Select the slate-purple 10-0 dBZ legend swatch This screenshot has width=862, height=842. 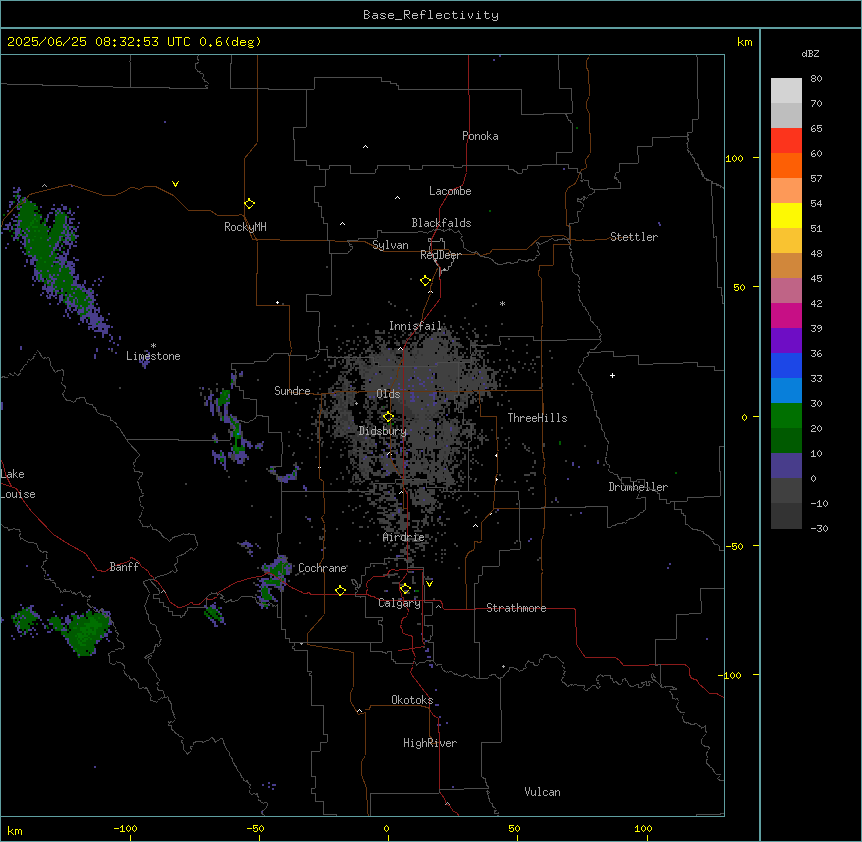[x=786, y=466]
